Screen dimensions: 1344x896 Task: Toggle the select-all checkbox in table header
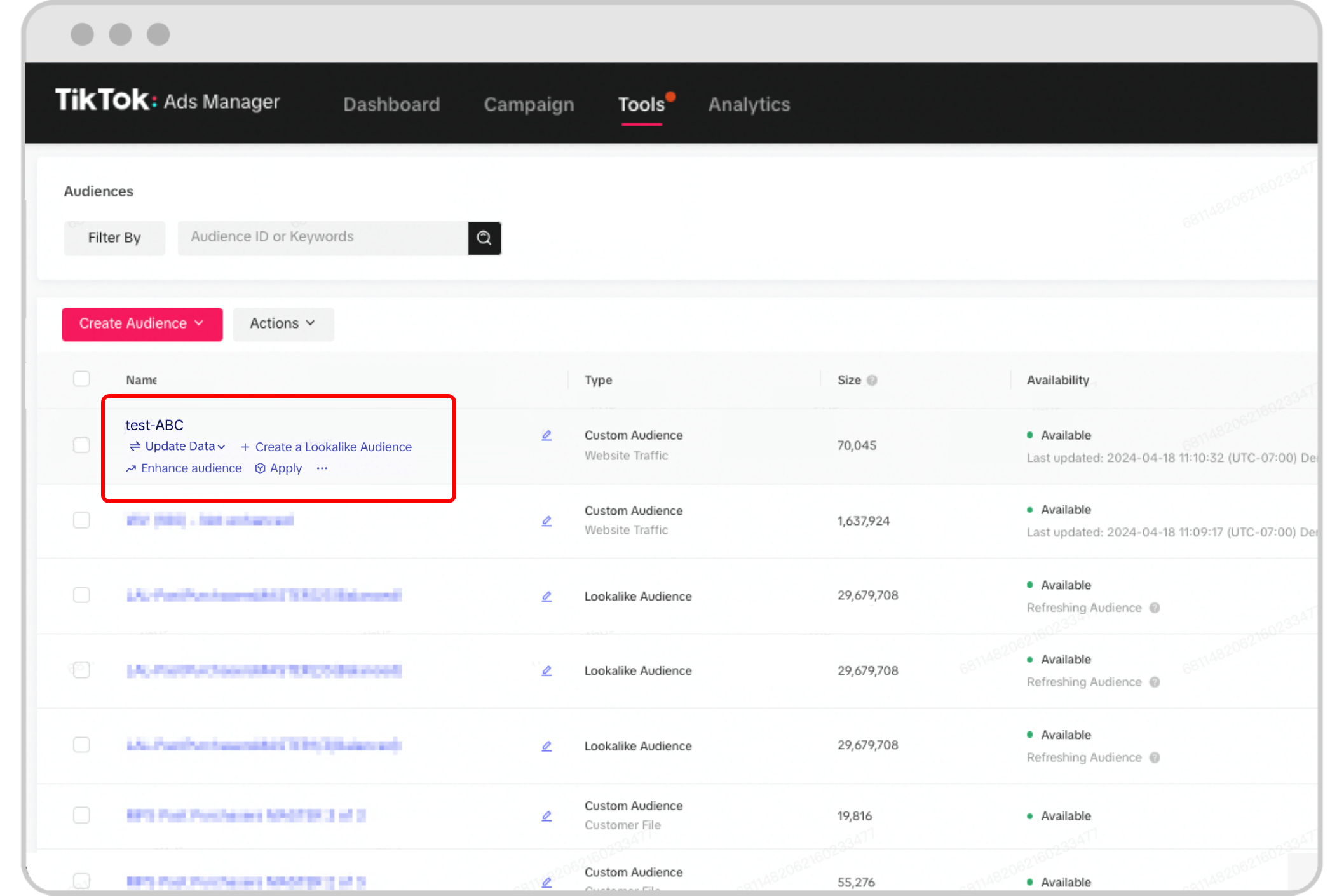81,379
